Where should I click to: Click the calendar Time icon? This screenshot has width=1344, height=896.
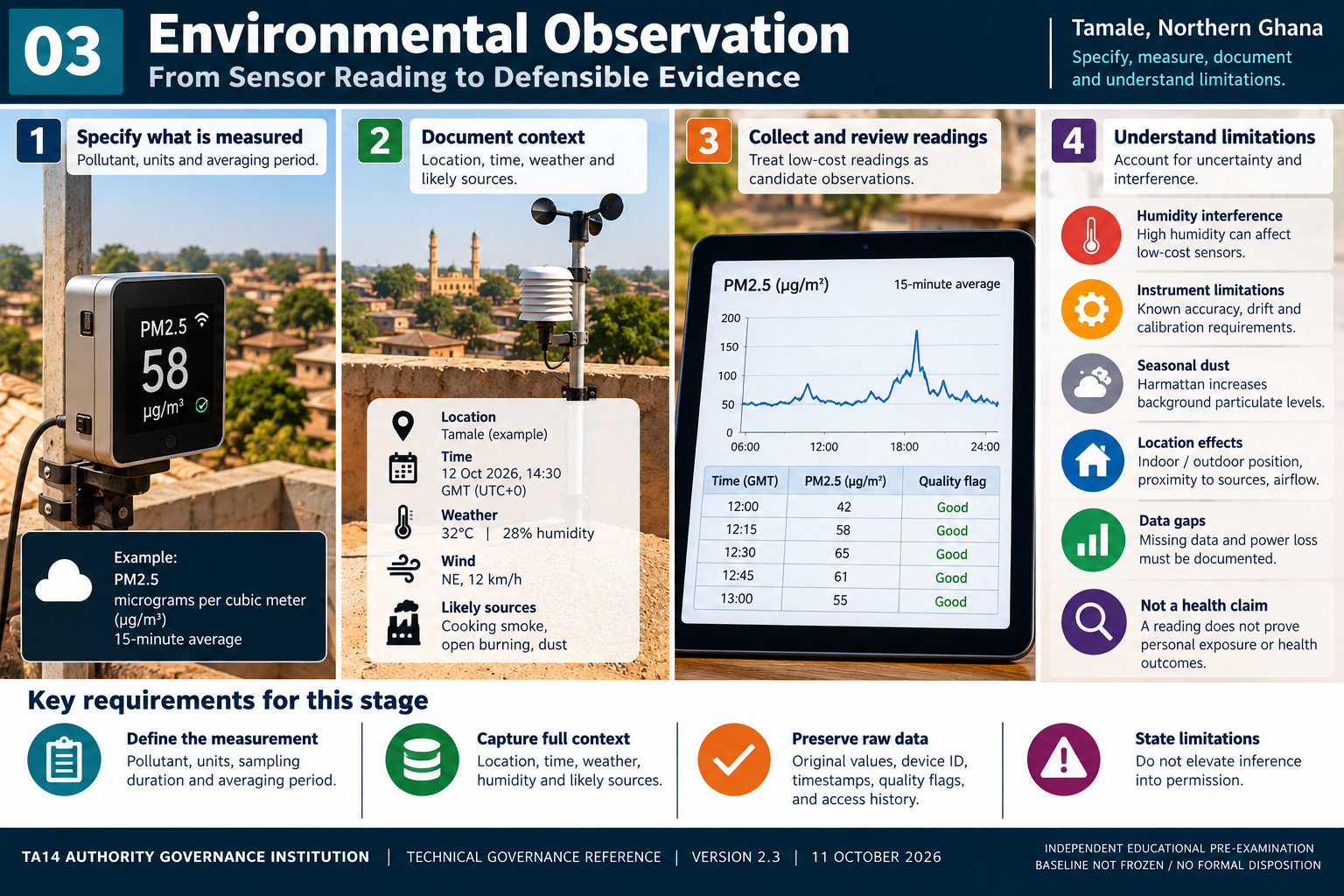click(402, 468)
